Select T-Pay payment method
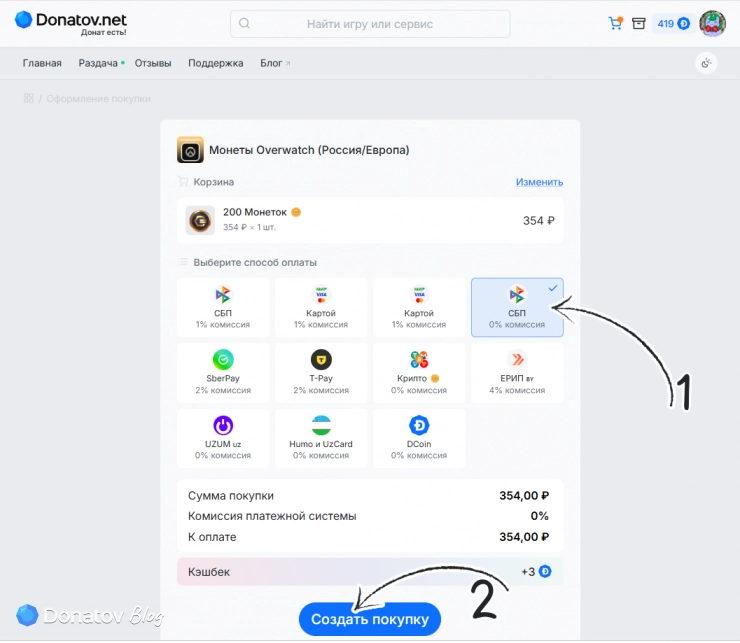Screen dimensions: 740x643 (321, 373)
